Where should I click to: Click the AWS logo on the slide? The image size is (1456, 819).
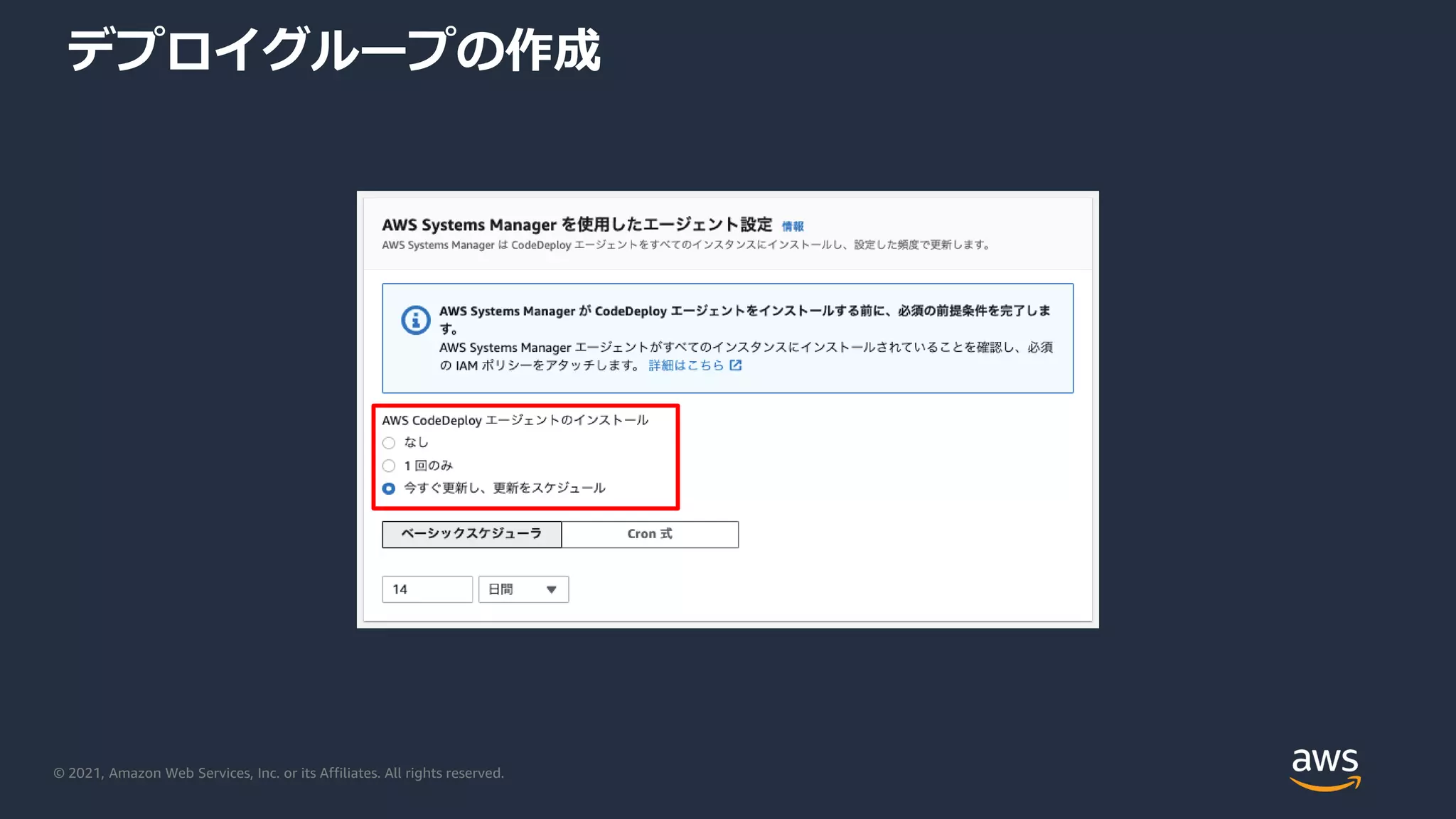tap(1325, 769)
